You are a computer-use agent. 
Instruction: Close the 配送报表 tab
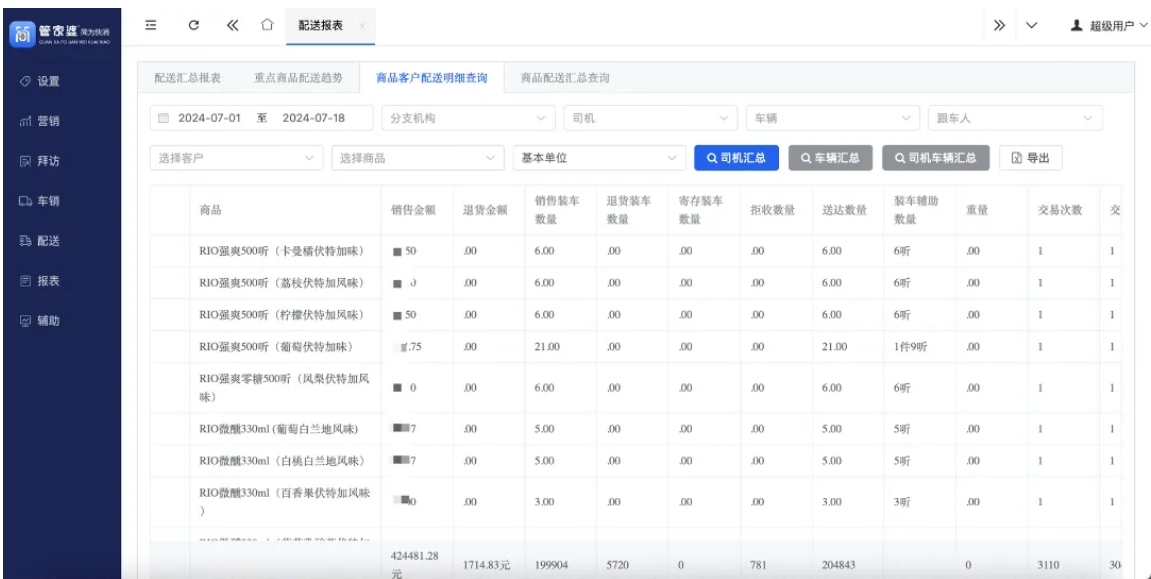coord(362,26)
